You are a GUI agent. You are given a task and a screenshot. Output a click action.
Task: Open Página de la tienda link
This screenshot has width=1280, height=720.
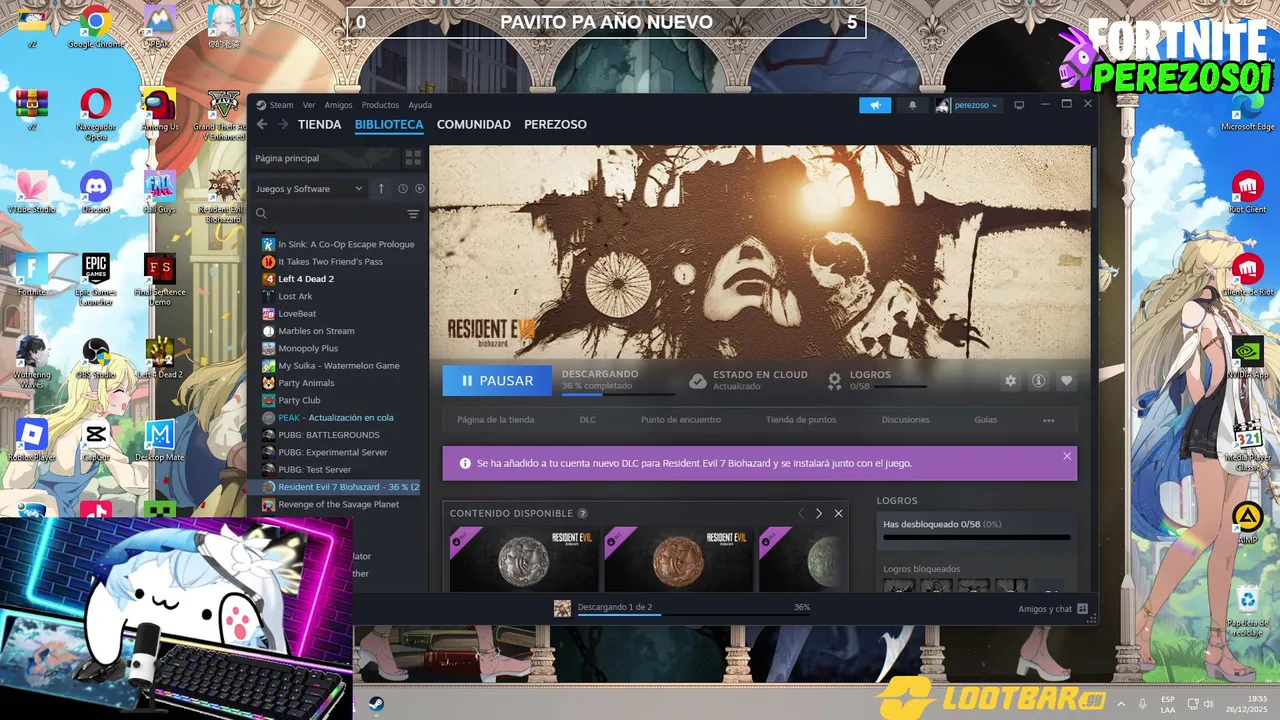(495, 420)
